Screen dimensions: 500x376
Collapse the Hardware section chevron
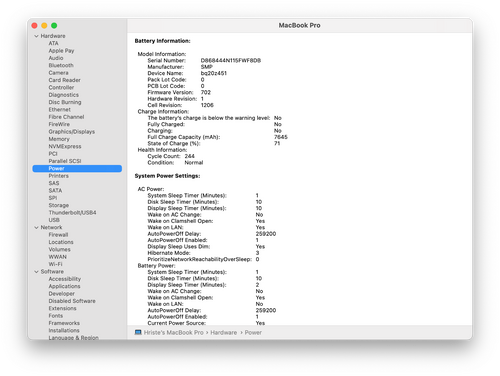36,36
